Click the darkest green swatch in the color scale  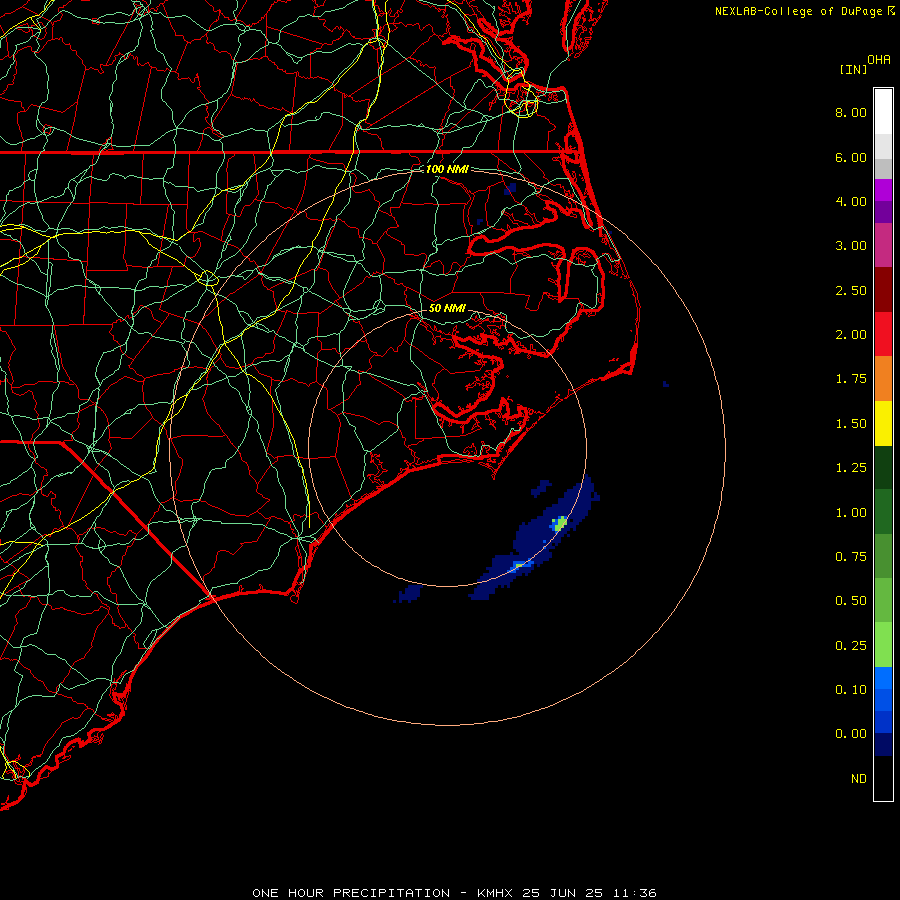(883, 467)
